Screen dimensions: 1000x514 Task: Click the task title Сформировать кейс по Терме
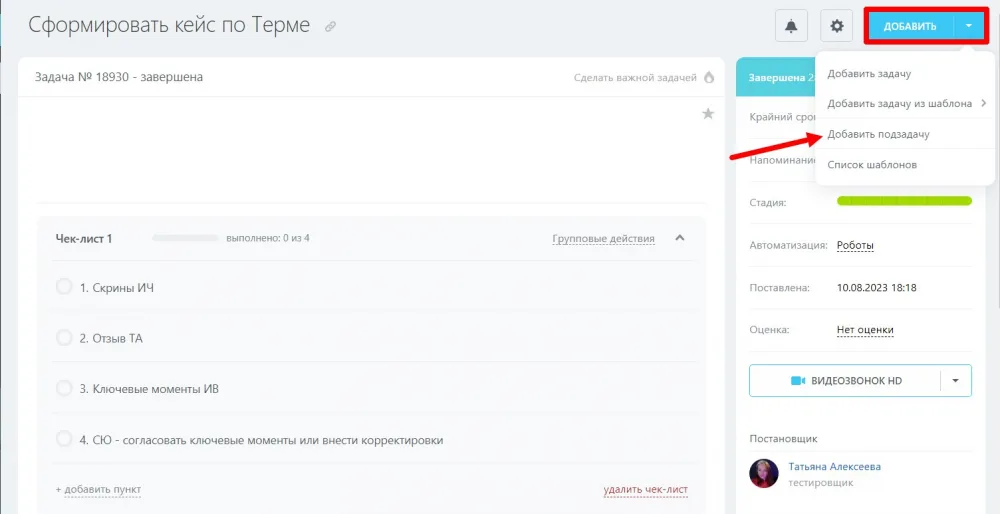pyautogui.click(x=169, y=25)
